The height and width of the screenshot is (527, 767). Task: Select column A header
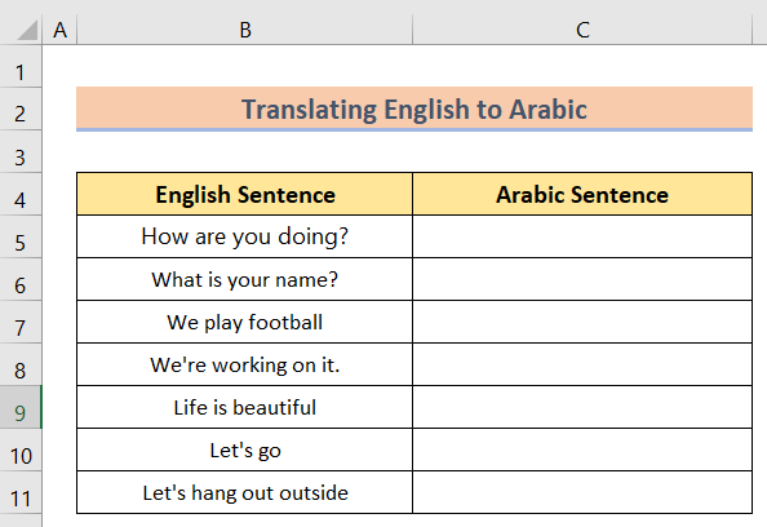coord(60,31)
